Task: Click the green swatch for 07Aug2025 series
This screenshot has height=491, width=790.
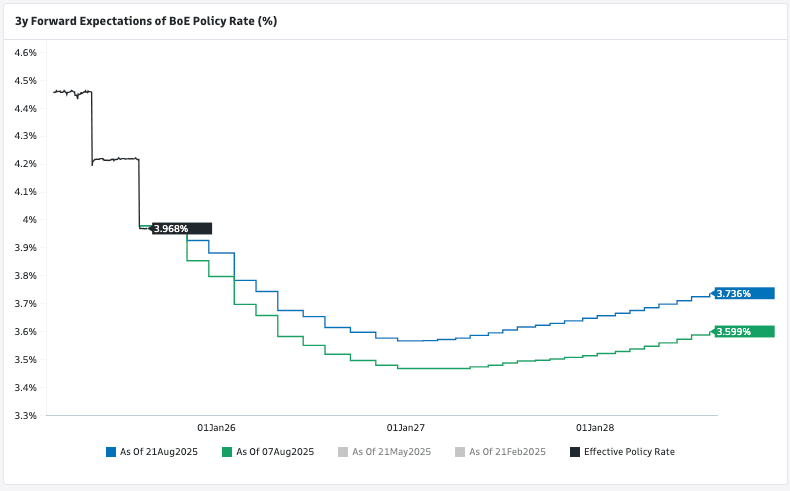Action: 228,452
